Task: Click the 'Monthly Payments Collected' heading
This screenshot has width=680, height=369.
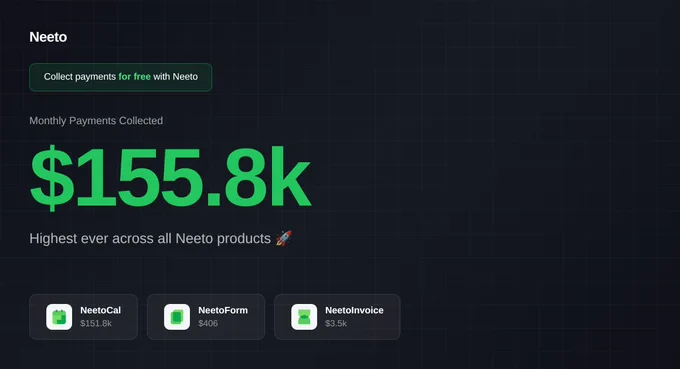Action: coord(96,121)
